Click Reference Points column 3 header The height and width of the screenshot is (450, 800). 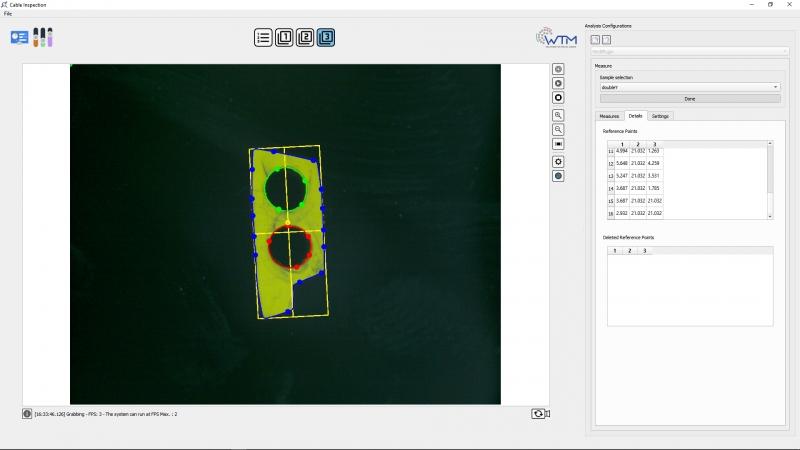[x=655, y=144]
